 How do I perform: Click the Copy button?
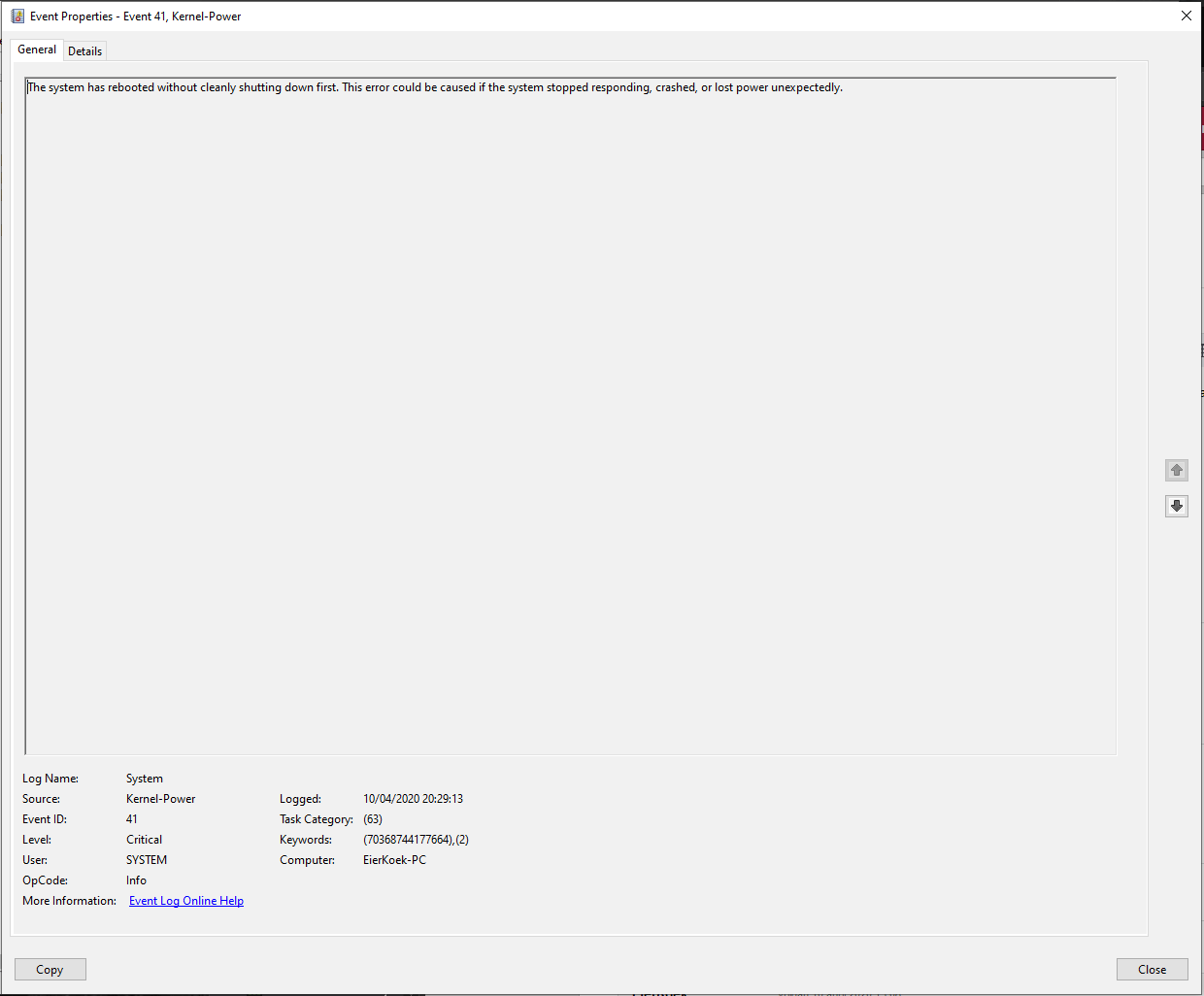click(50, 969)
